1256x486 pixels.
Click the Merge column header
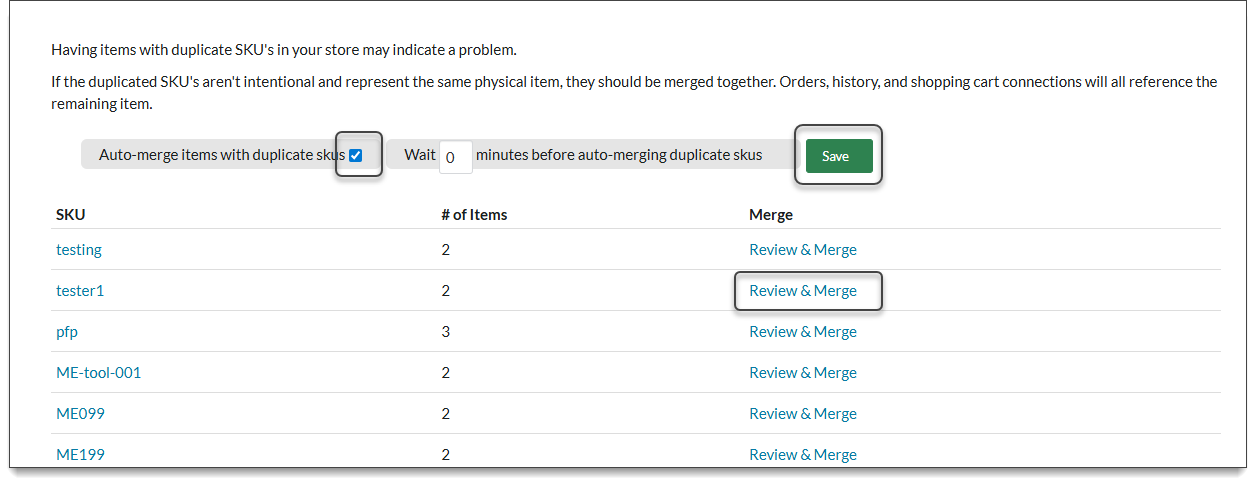pyautogui.click(x=770, y=215)
